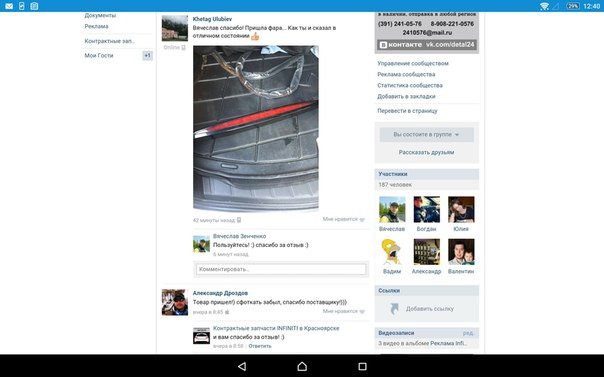Tap the Wi-Fi status icon
Screen dimensions: 604x377
pyautogui.click(x=544, y=6)
